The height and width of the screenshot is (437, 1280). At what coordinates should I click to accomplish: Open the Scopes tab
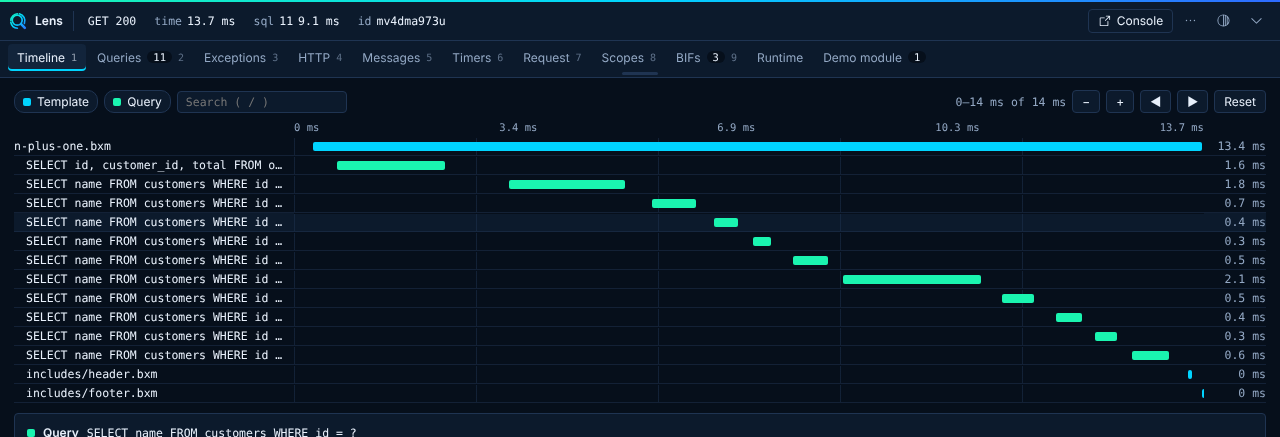point(628,58)
